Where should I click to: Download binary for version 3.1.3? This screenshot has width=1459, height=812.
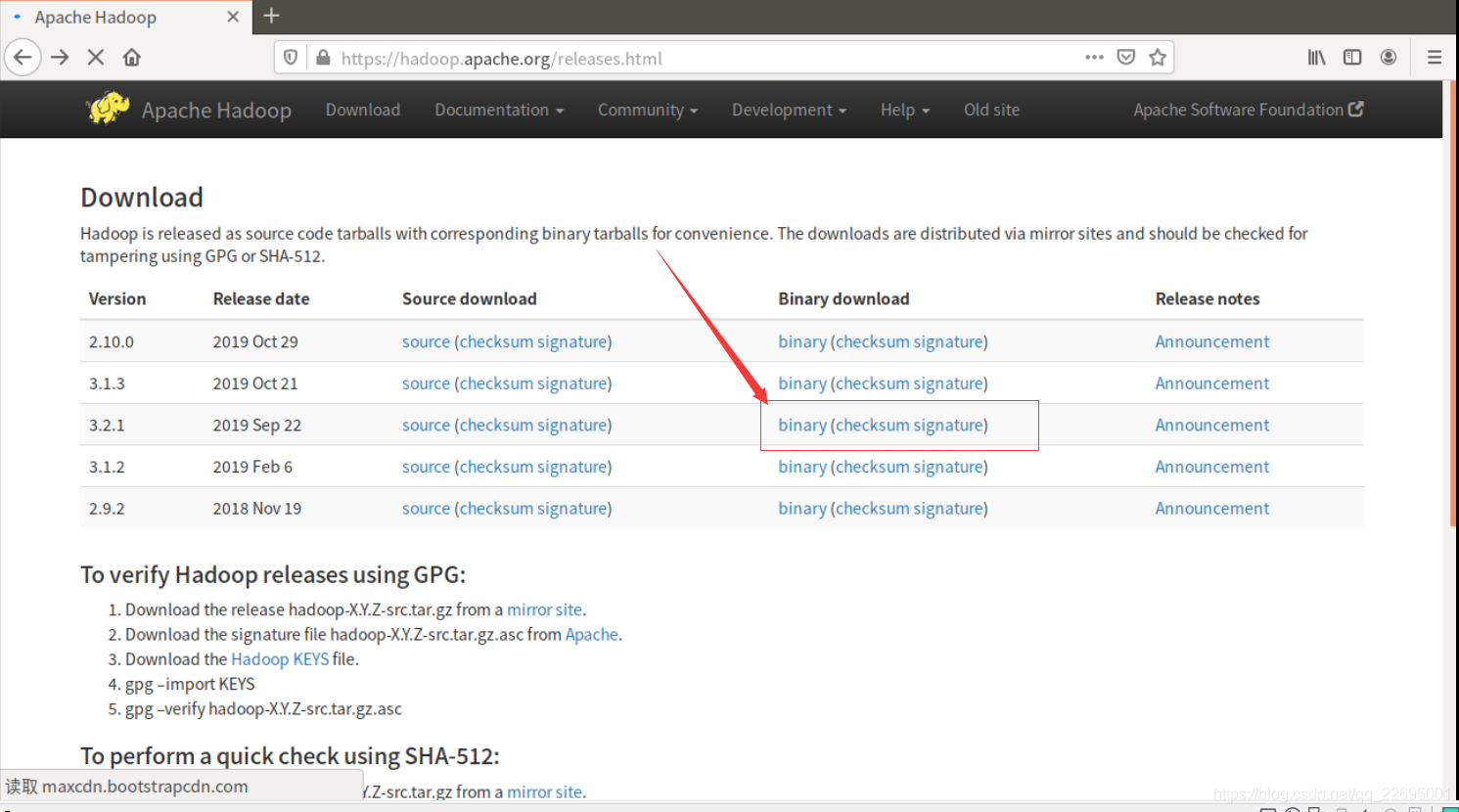(x=802, y=383)
